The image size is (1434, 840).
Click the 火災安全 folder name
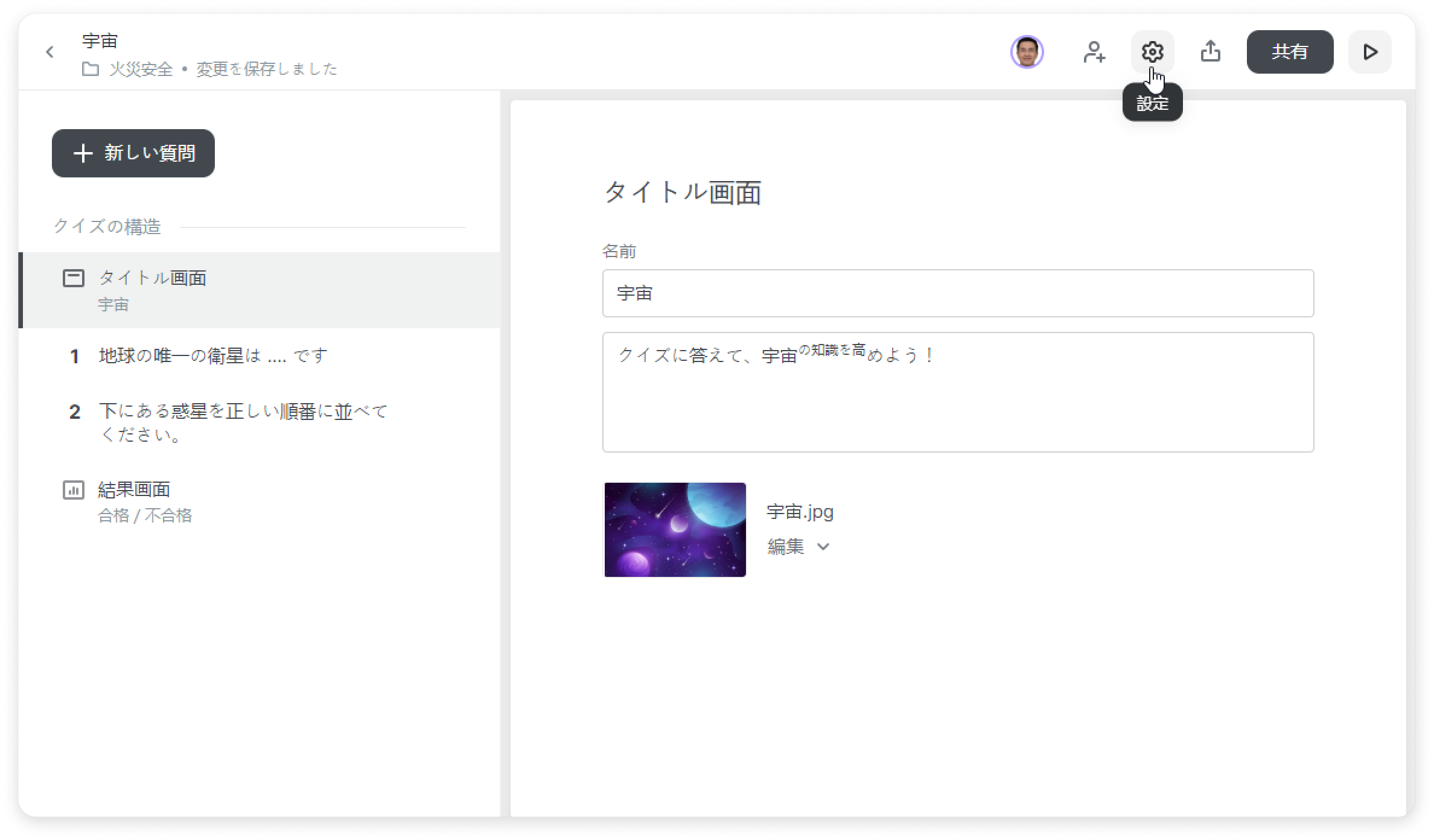tap(141, 69)
